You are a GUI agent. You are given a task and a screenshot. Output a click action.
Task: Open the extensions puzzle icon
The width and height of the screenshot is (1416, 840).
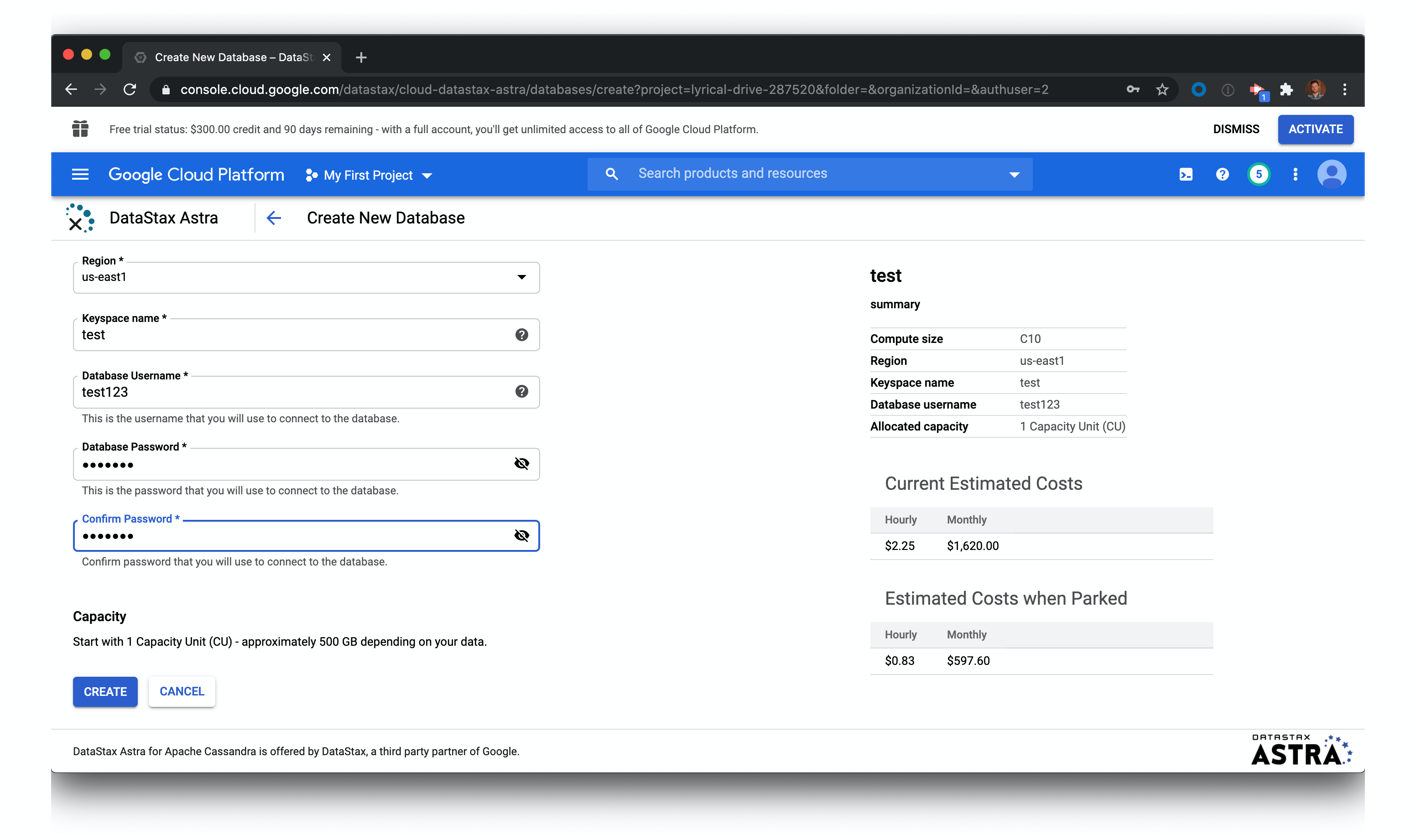click(1286, 89)
